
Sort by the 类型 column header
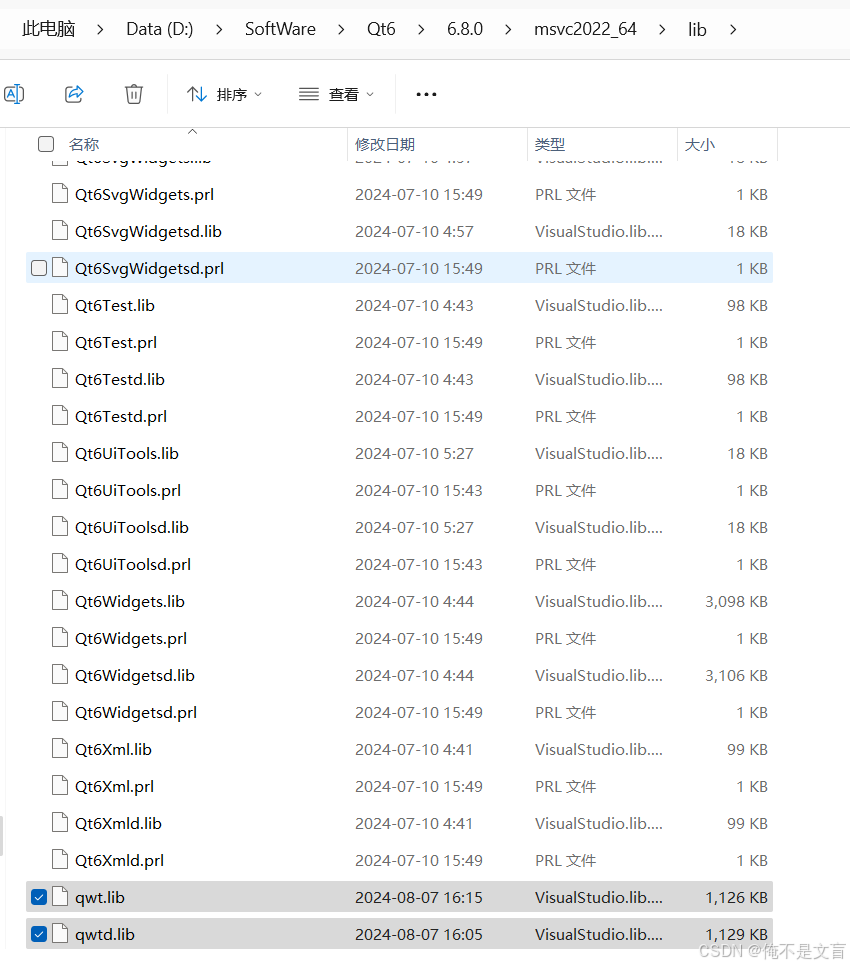(549, 144)
